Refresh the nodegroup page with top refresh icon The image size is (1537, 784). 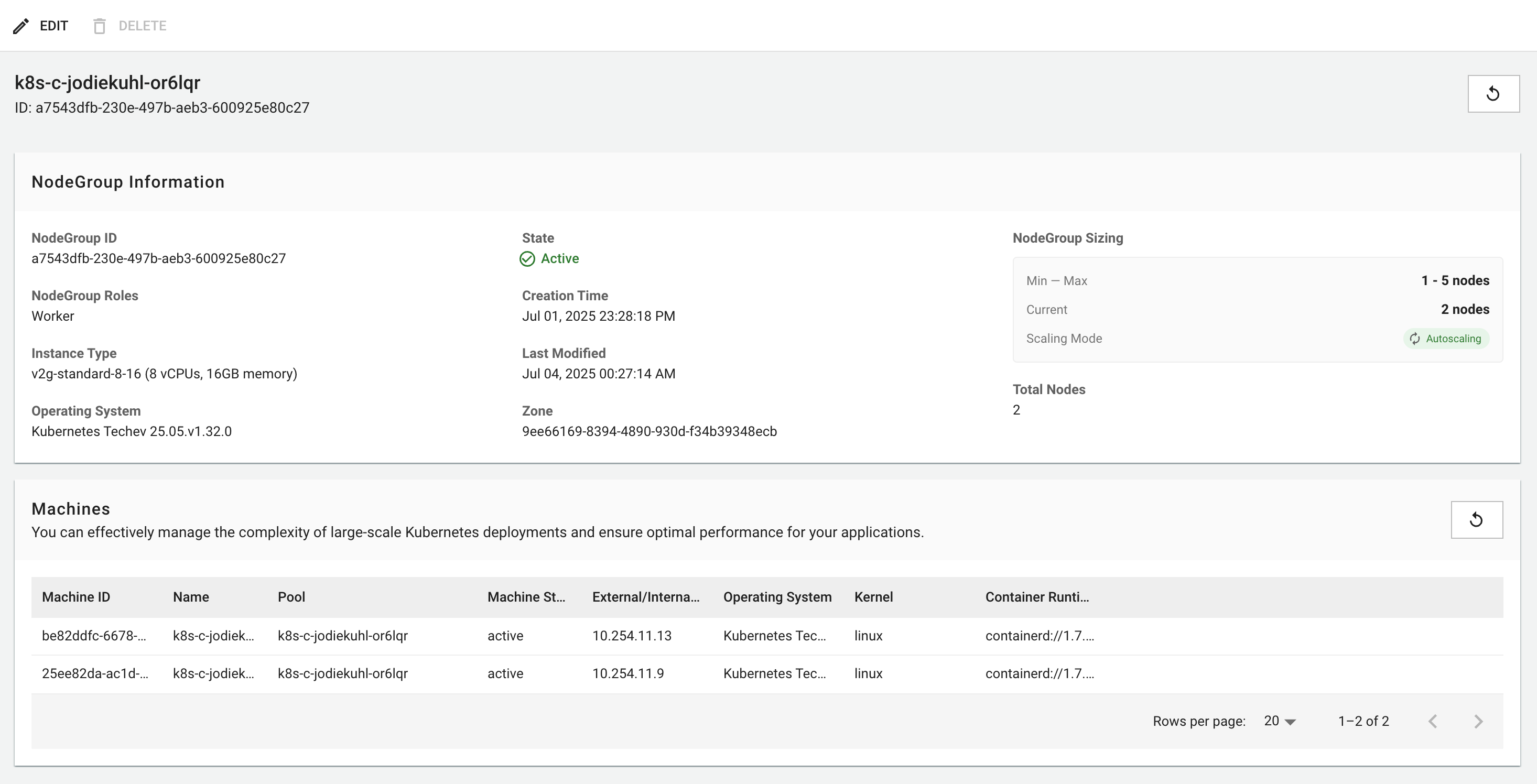pos(1493,94)
